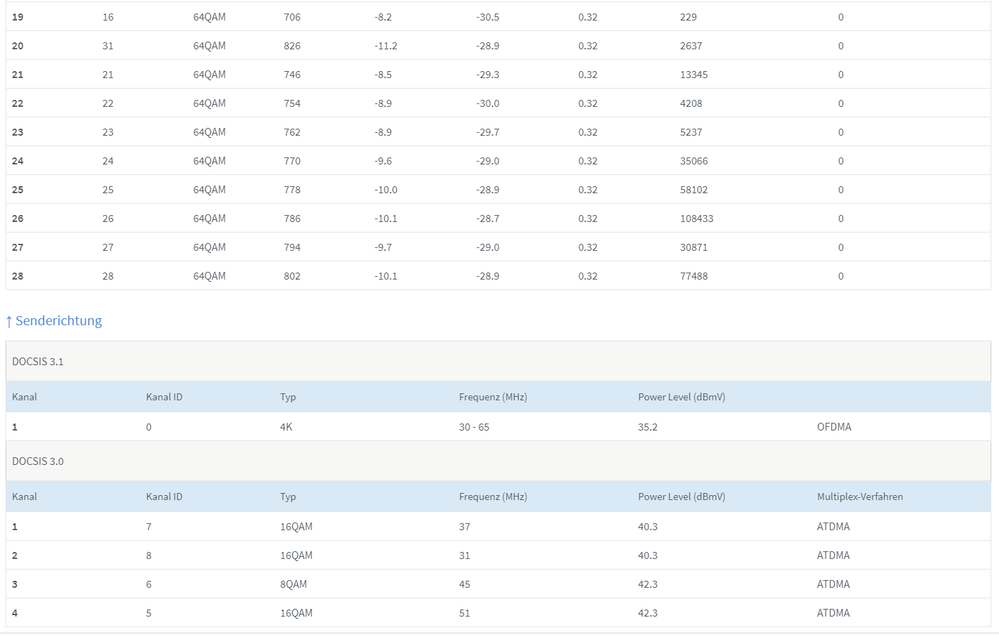The width and height of the screenshot is (999, 635).
Task: Select the 8QAM type cell
Action: tap(293, 584)
